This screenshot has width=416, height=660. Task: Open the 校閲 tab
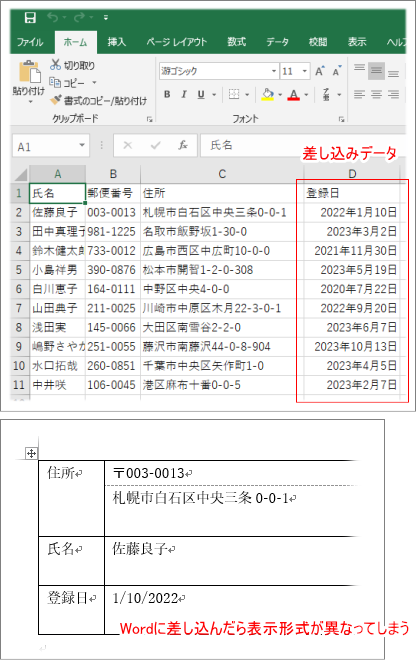317,42
